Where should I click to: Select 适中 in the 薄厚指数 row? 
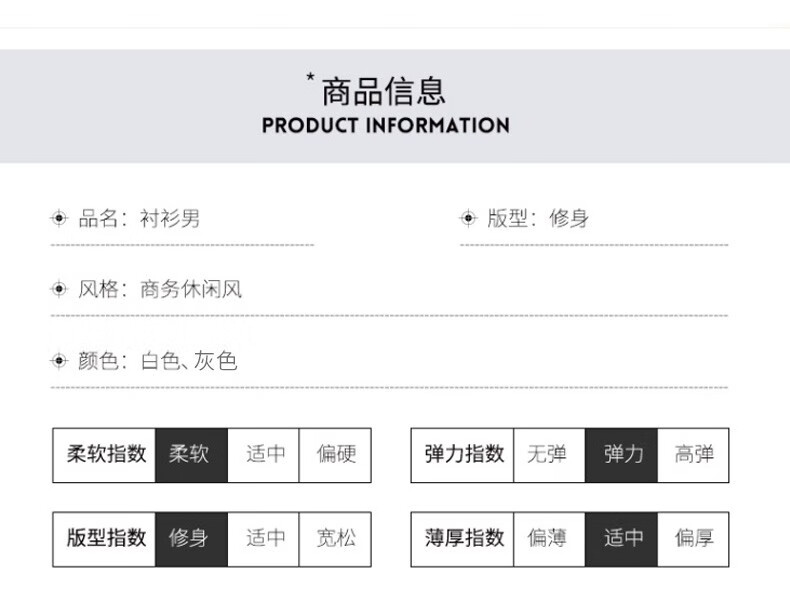coord(621,539)
